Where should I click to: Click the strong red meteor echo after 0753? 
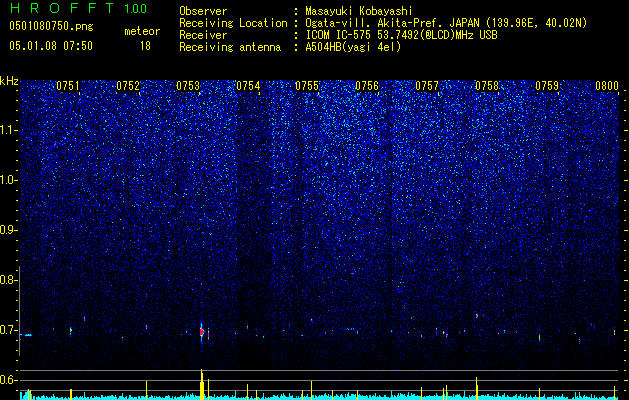pos(202,332)
